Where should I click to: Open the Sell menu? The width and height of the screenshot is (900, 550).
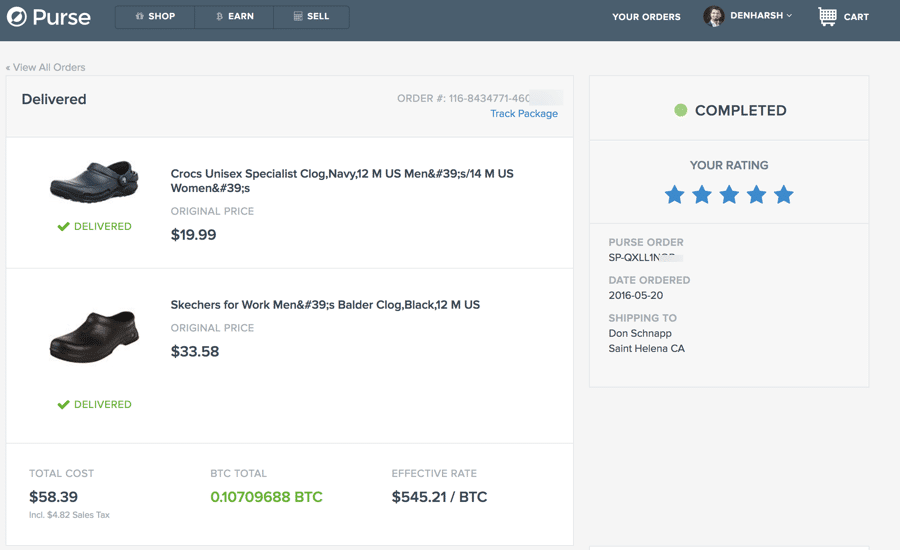(x=312, y=17)
